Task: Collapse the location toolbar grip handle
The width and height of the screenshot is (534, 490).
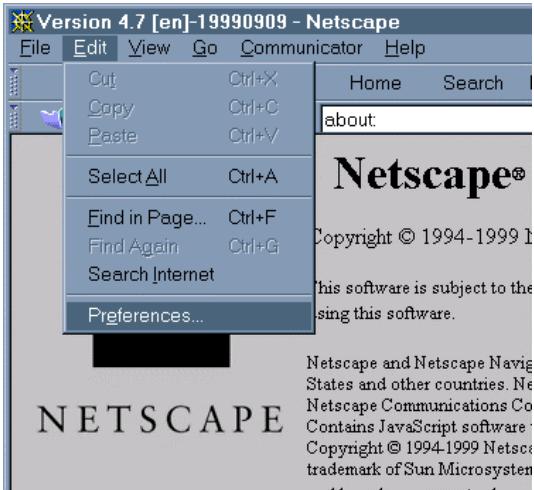Action: tap(14, 117)
